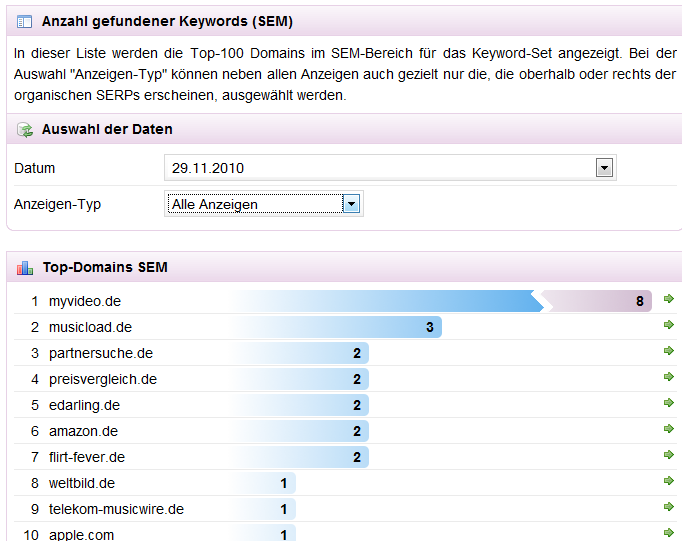Click the refresh icon next to Auswahl der Daten
Image resolution: width=682 pixels, height=541 pixels.
(25, 130)
